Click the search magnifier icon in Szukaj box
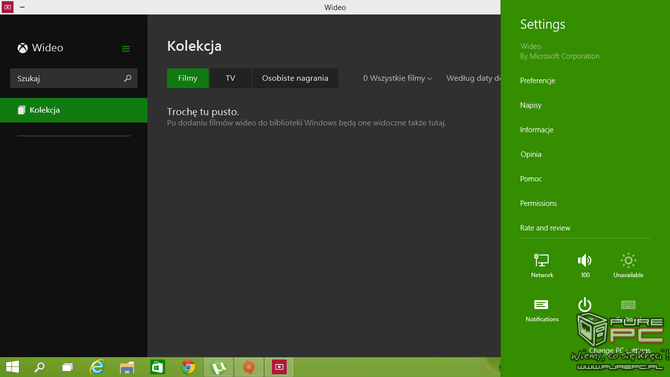The height and width of the screenshot is (377, 670). tap(127, 78)
